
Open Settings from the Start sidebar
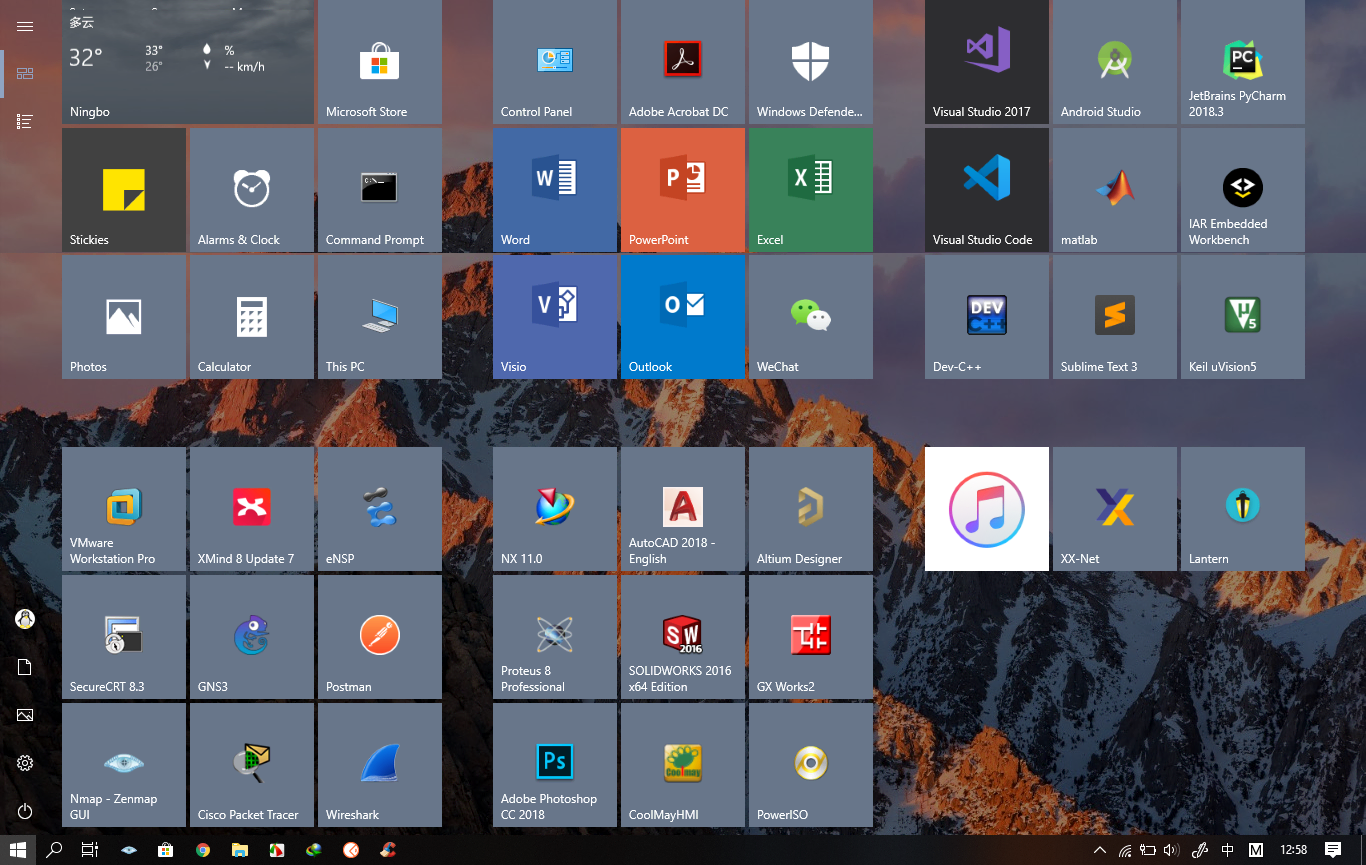25,763
